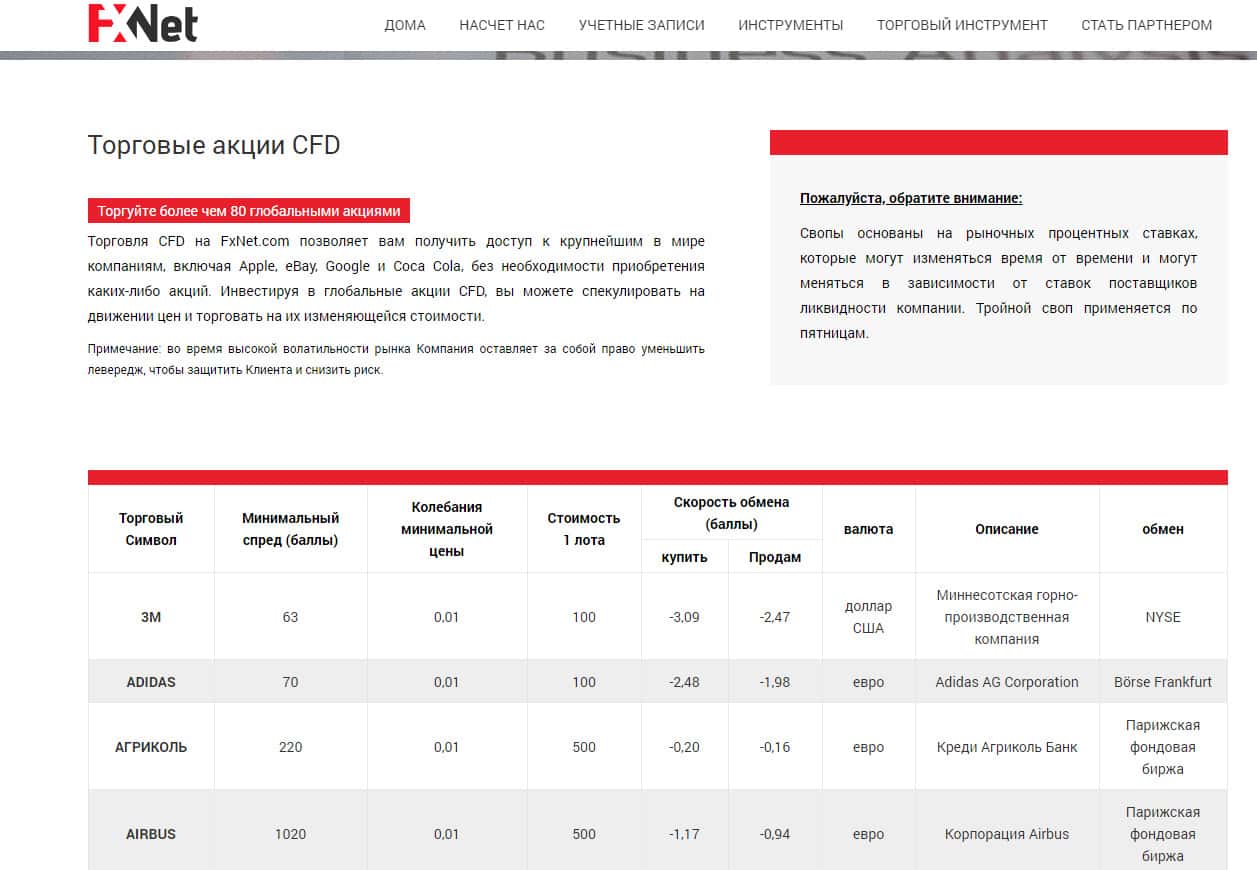Click the 'валюта' column header
1257x870 pixels.
pos(869,529)
